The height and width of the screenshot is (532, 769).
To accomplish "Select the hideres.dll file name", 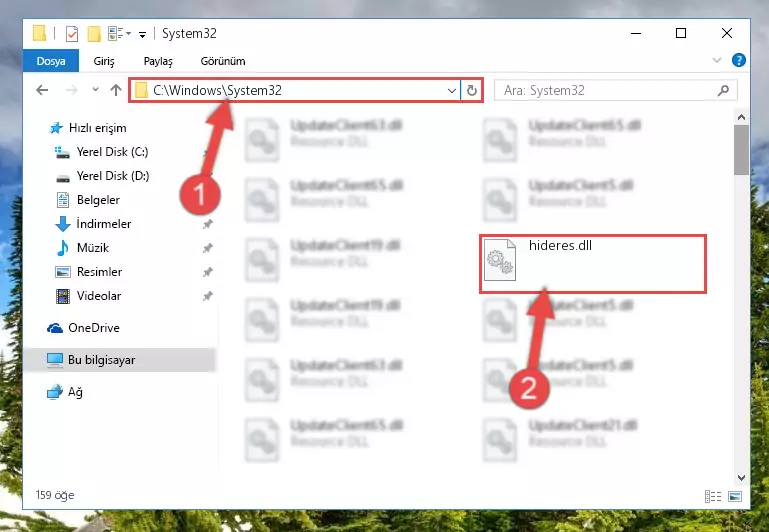I will (560, 246).
